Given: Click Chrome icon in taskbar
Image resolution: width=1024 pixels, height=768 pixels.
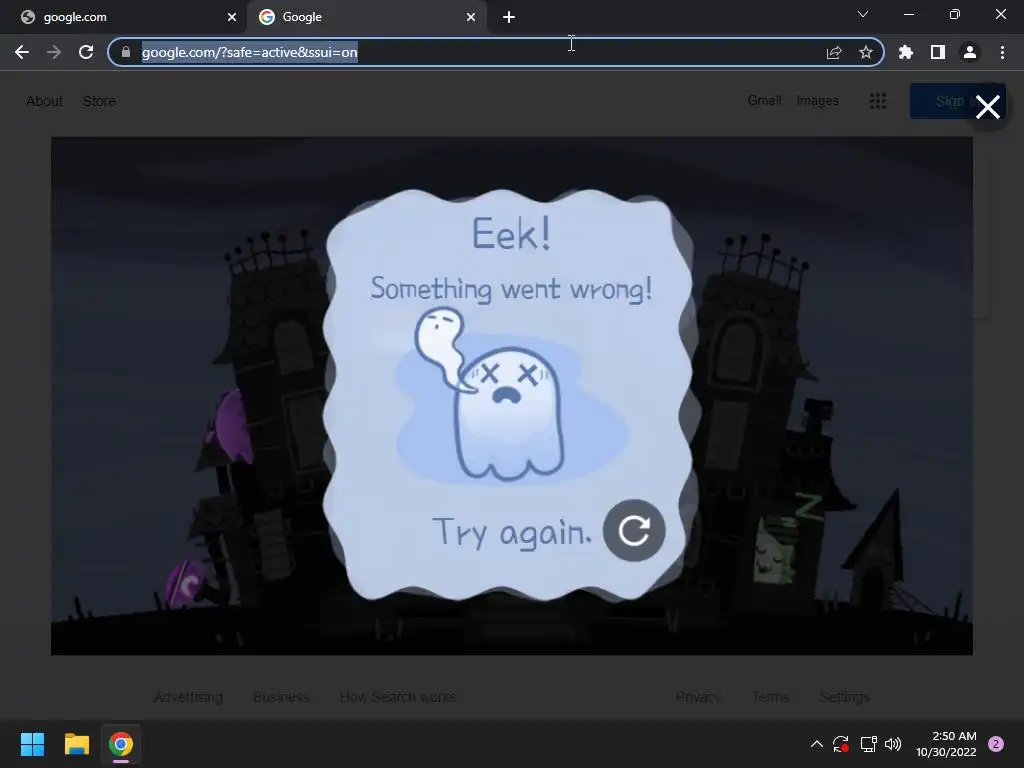Looking at the screenshot, I should coord(121,744).
